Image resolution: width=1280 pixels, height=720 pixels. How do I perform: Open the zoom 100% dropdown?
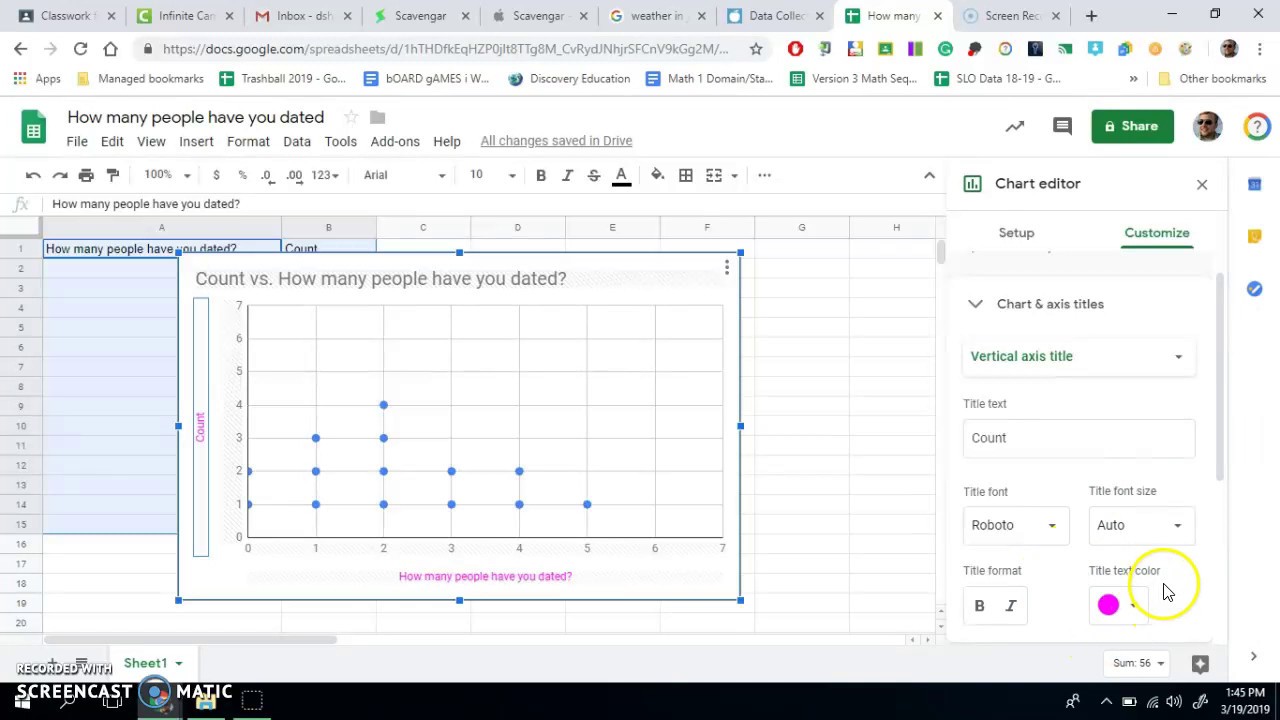167,175
